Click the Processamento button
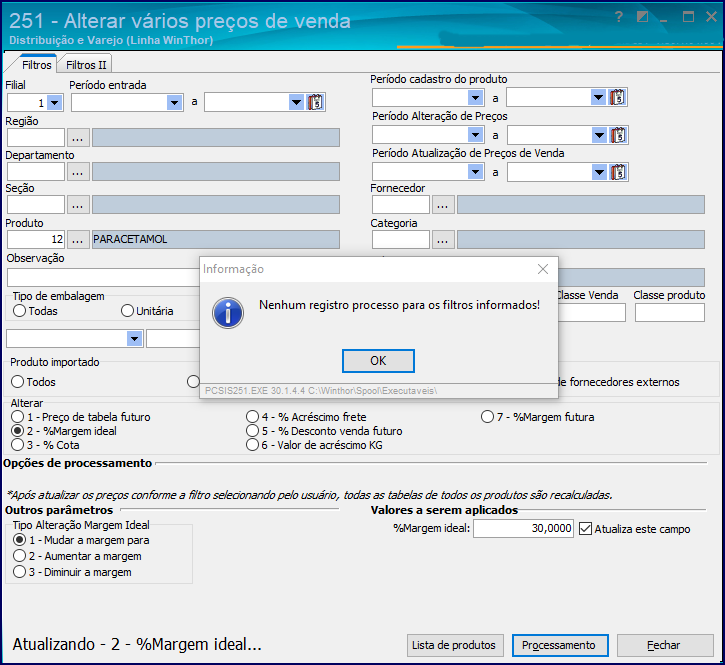The height and width of the screenshot is (665, 725). (560, 645)
